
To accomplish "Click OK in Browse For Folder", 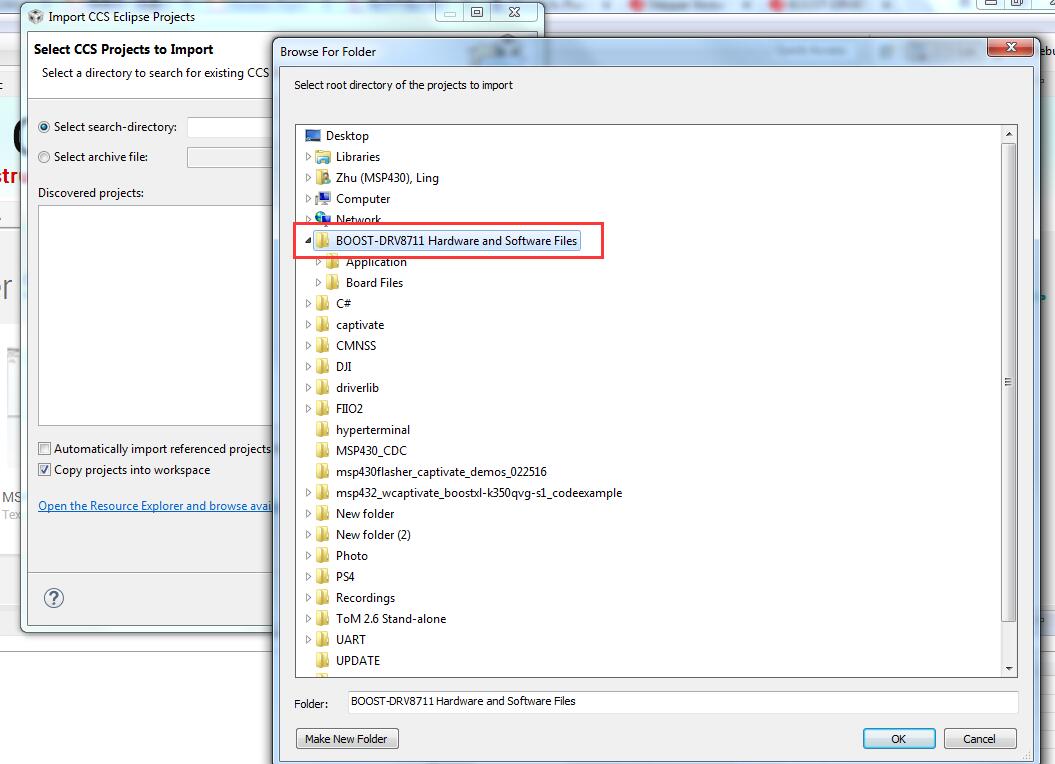I will pyautogui.click(x=899, y=738).
